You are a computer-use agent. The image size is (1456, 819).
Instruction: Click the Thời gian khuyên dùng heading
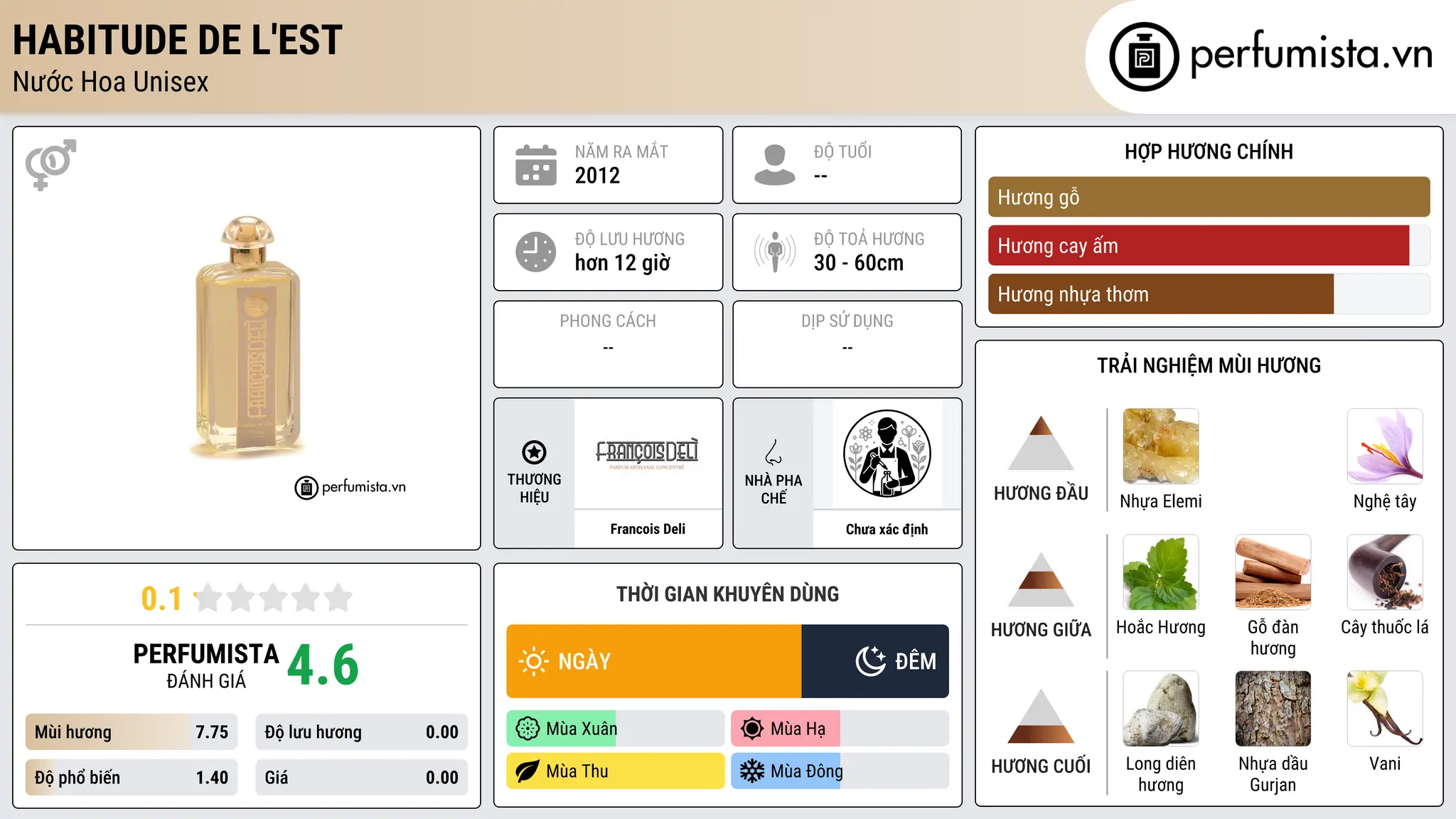[727, 594]
